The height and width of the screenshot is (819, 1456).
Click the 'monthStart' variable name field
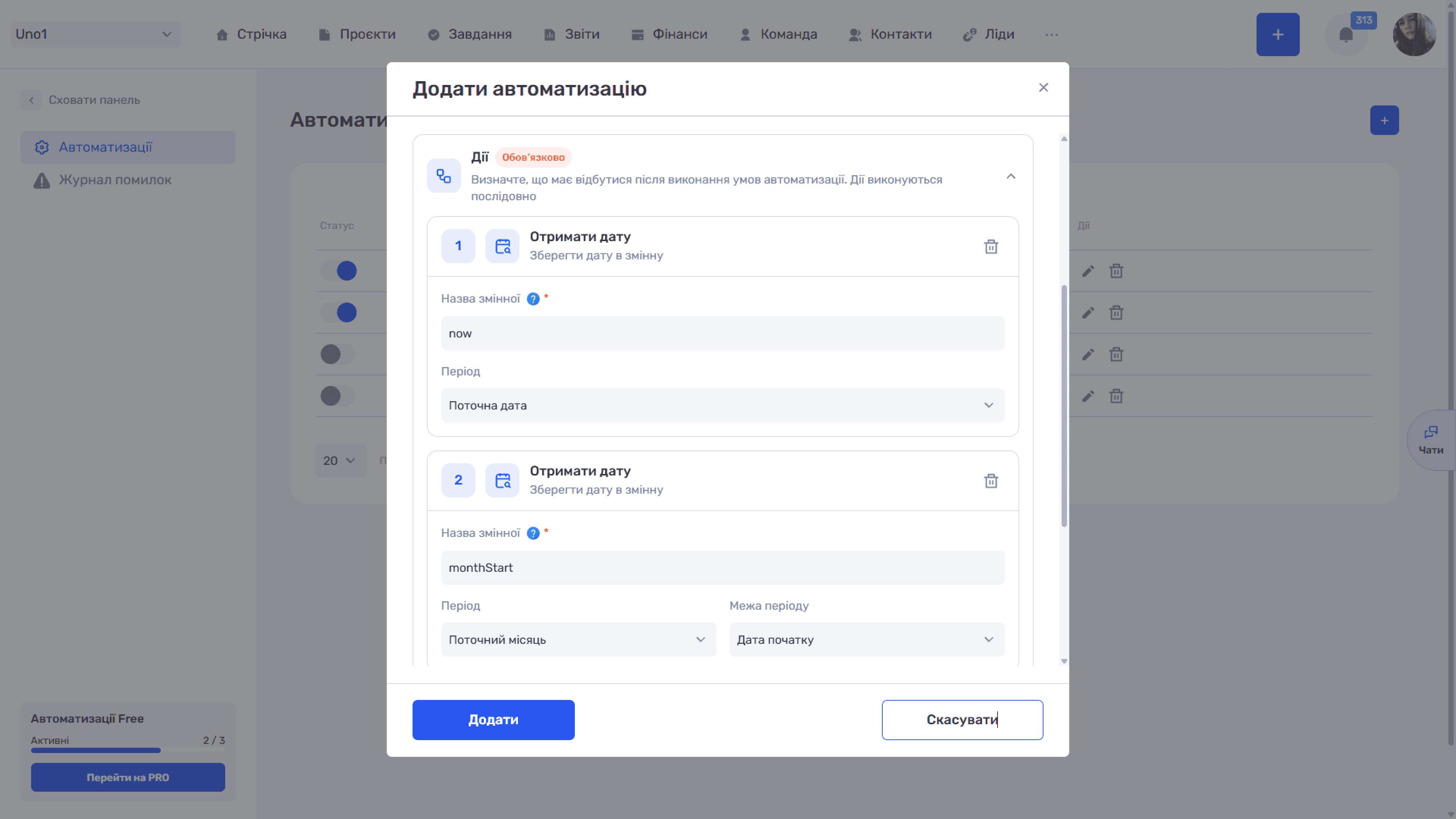[x=722, y=568]
